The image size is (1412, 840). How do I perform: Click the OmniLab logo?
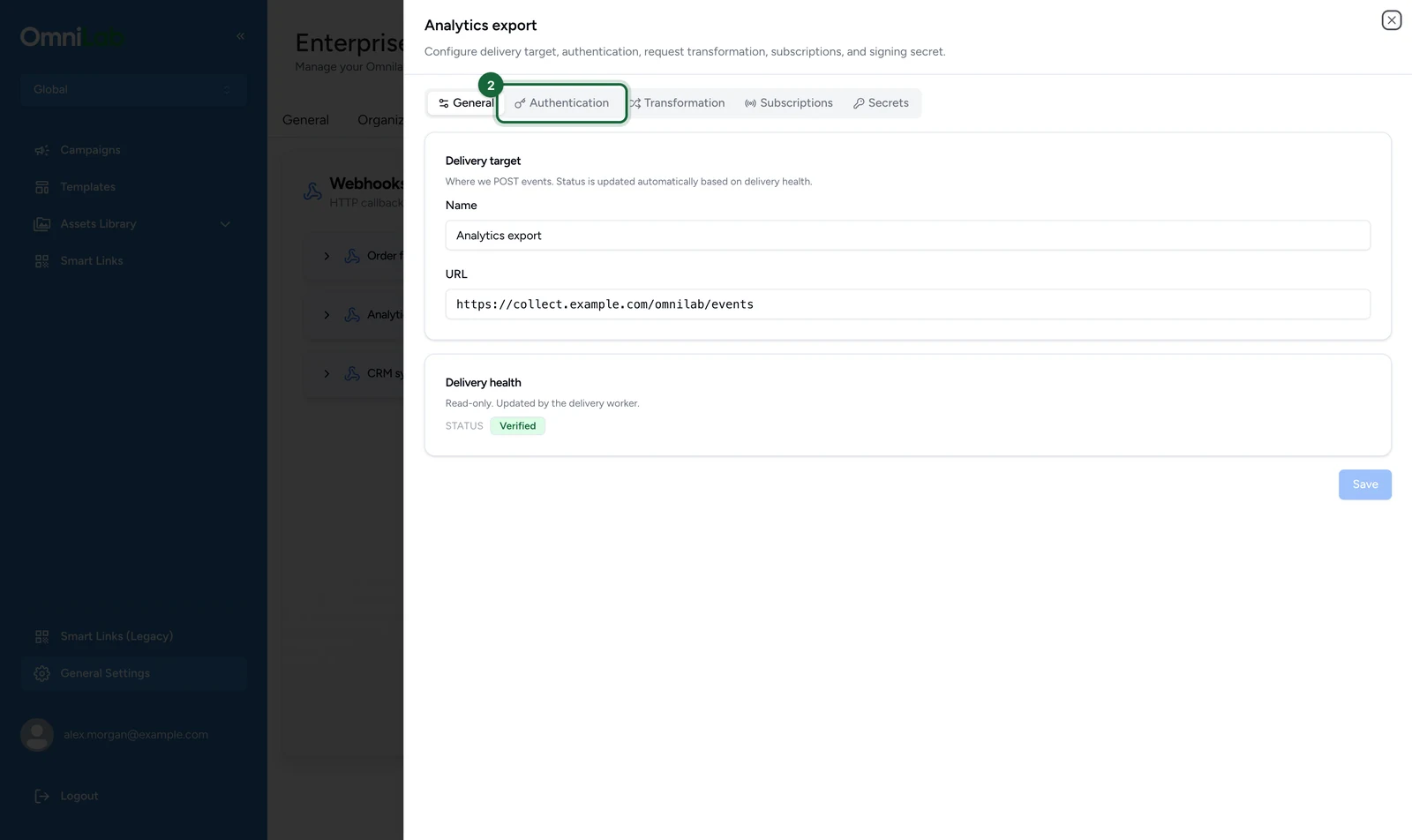(72, 37)
